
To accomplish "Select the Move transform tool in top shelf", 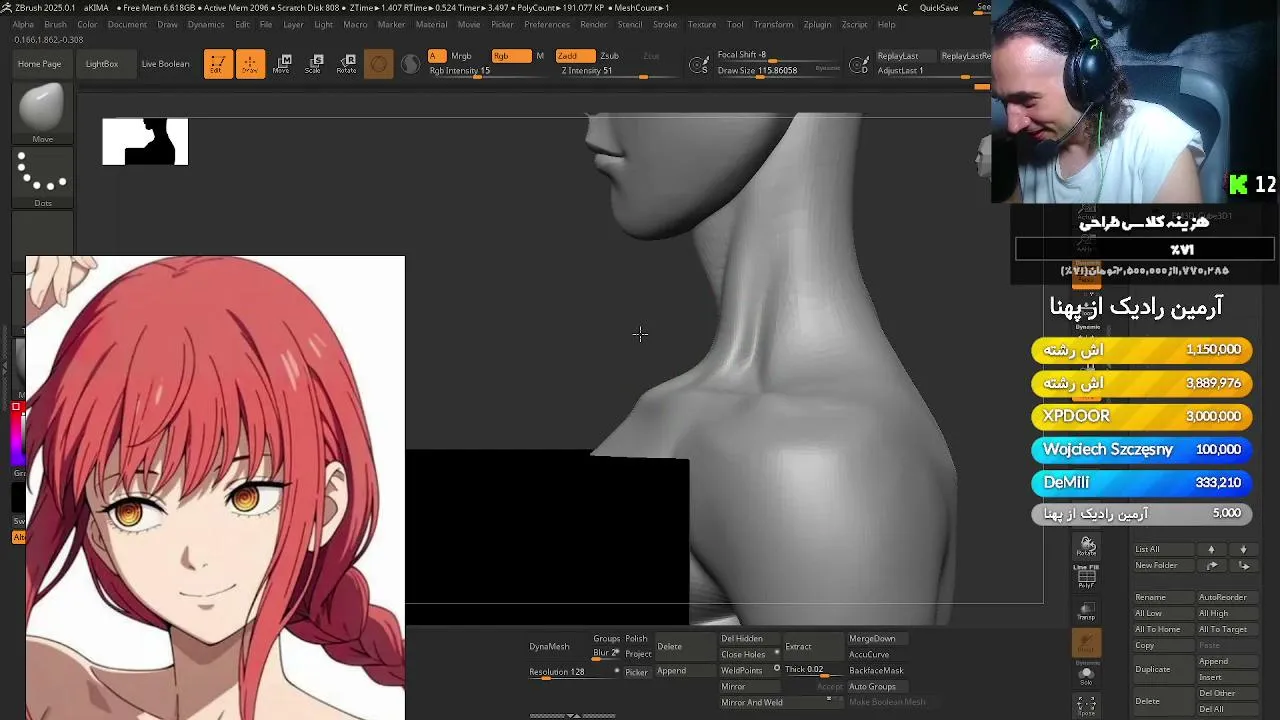I will tap(281, 64).
